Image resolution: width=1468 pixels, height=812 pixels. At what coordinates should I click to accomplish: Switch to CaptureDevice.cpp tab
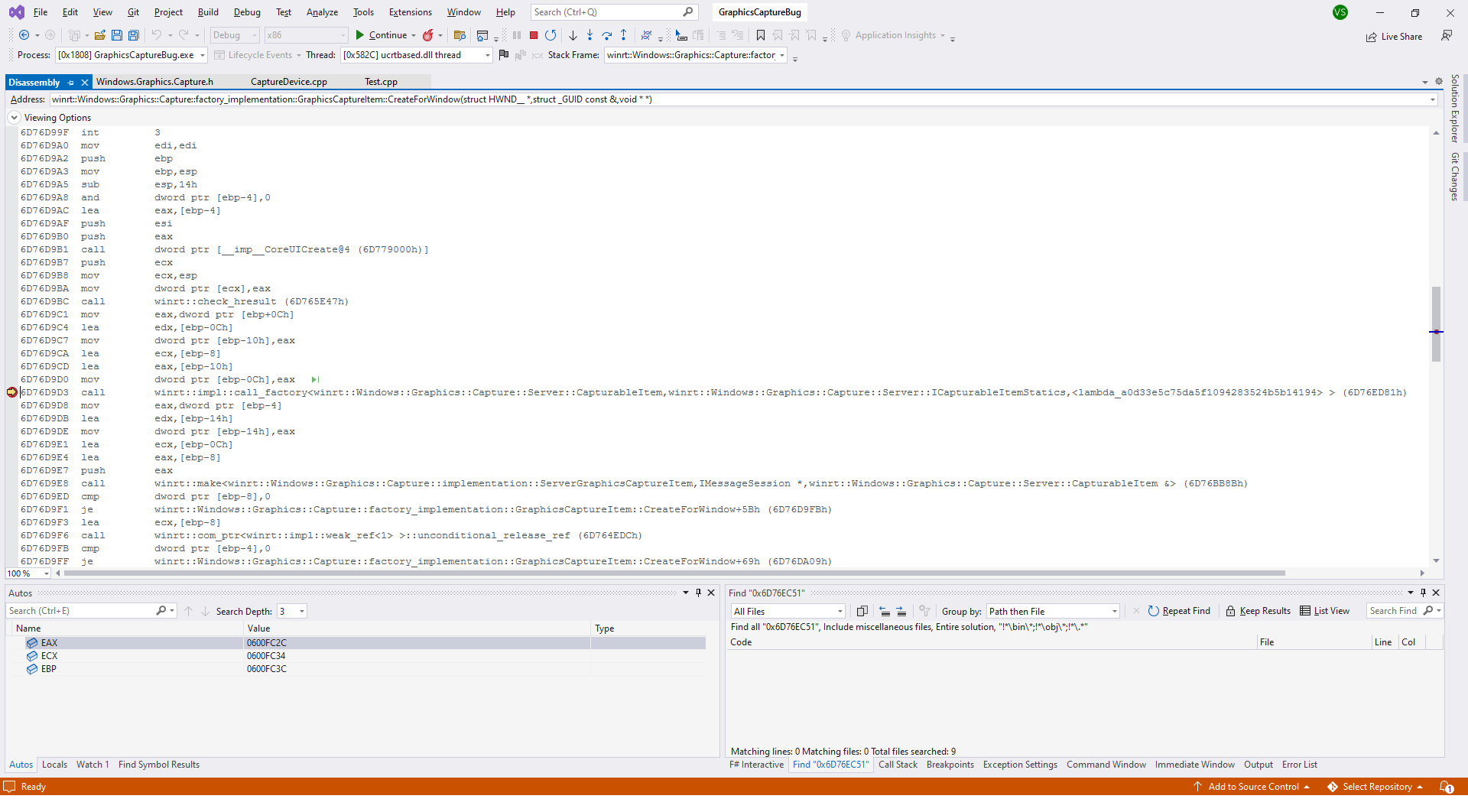pos(289,82)
